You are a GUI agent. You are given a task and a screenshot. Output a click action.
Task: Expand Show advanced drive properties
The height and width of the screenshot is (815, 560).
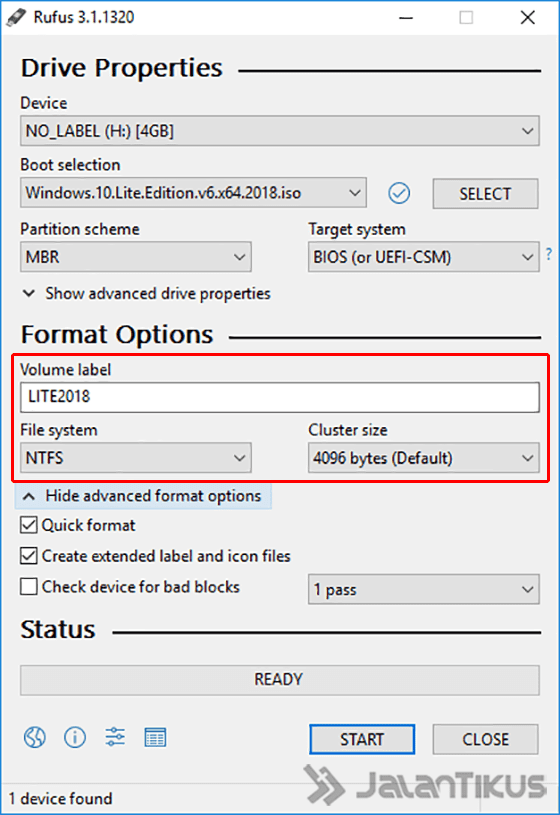(146, 294)
